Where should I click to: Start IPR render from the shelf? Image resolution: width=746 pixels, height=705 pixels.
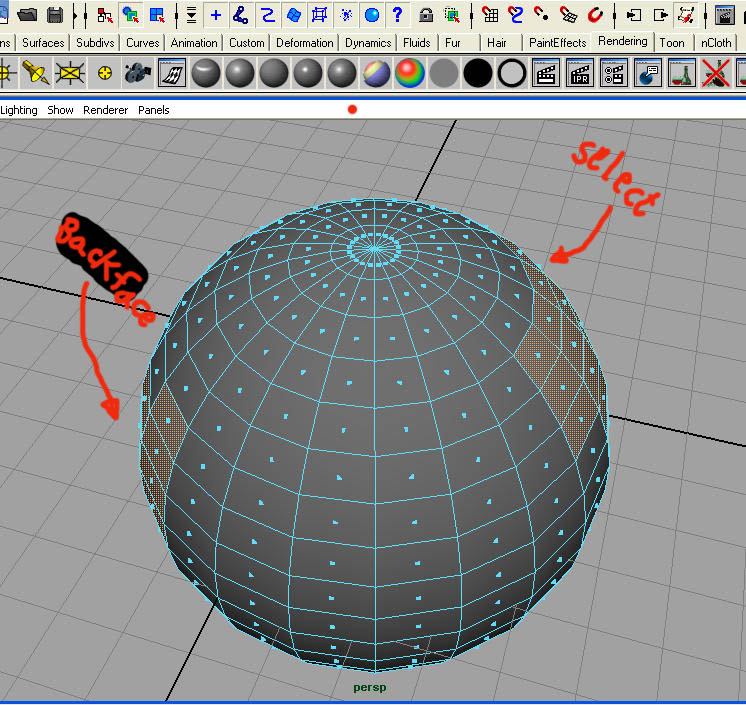(x=579, y=73)
